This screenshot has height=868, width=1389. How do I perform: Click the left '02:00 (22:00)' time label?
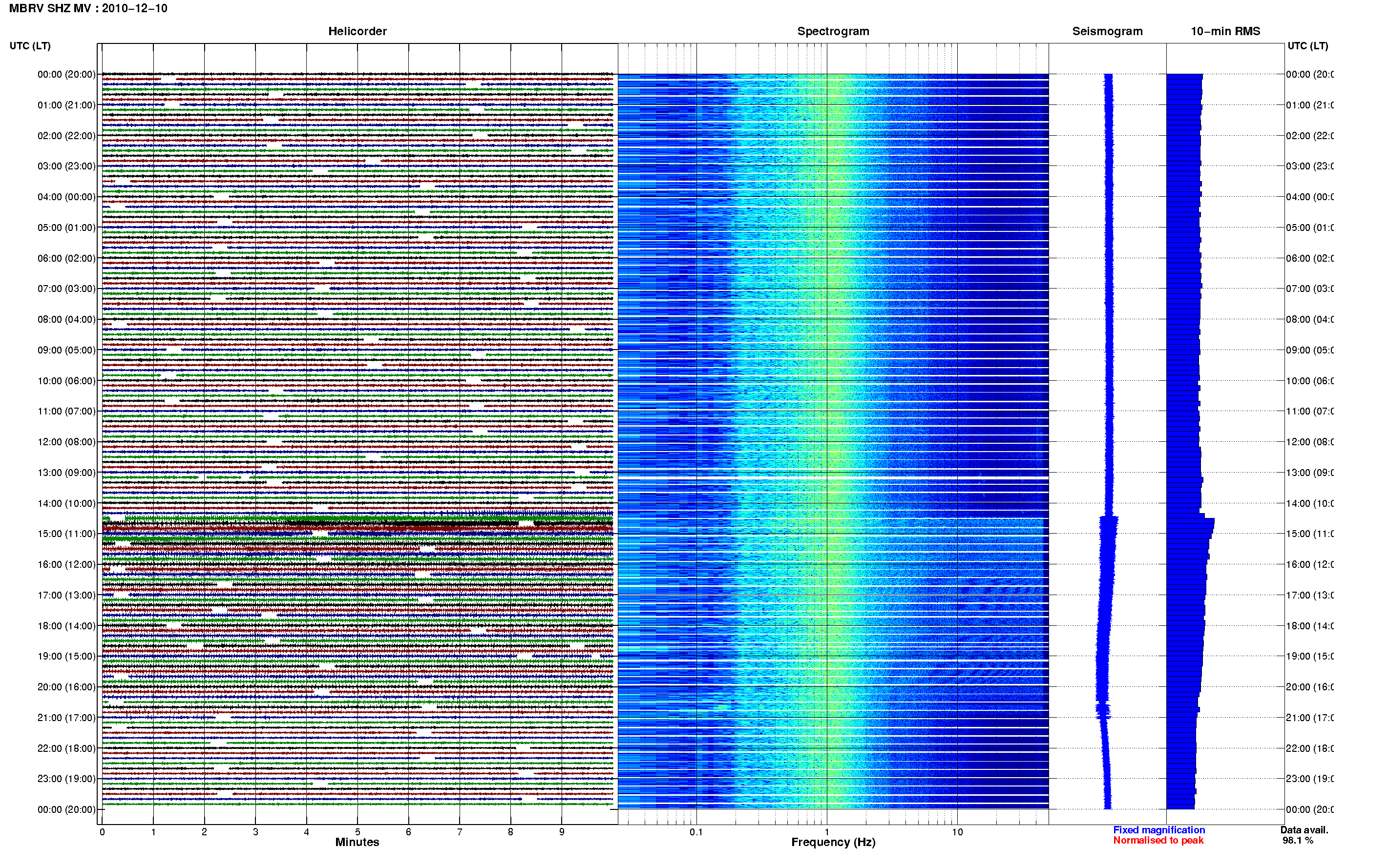(x=66, y=136)
